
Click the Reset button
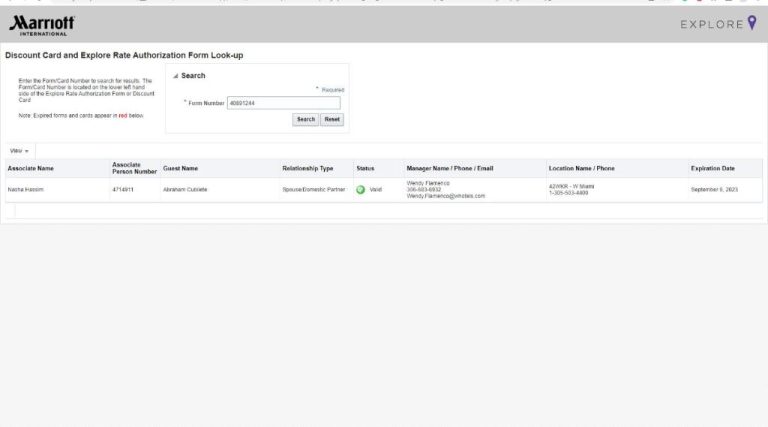click(x=332, y=119)
